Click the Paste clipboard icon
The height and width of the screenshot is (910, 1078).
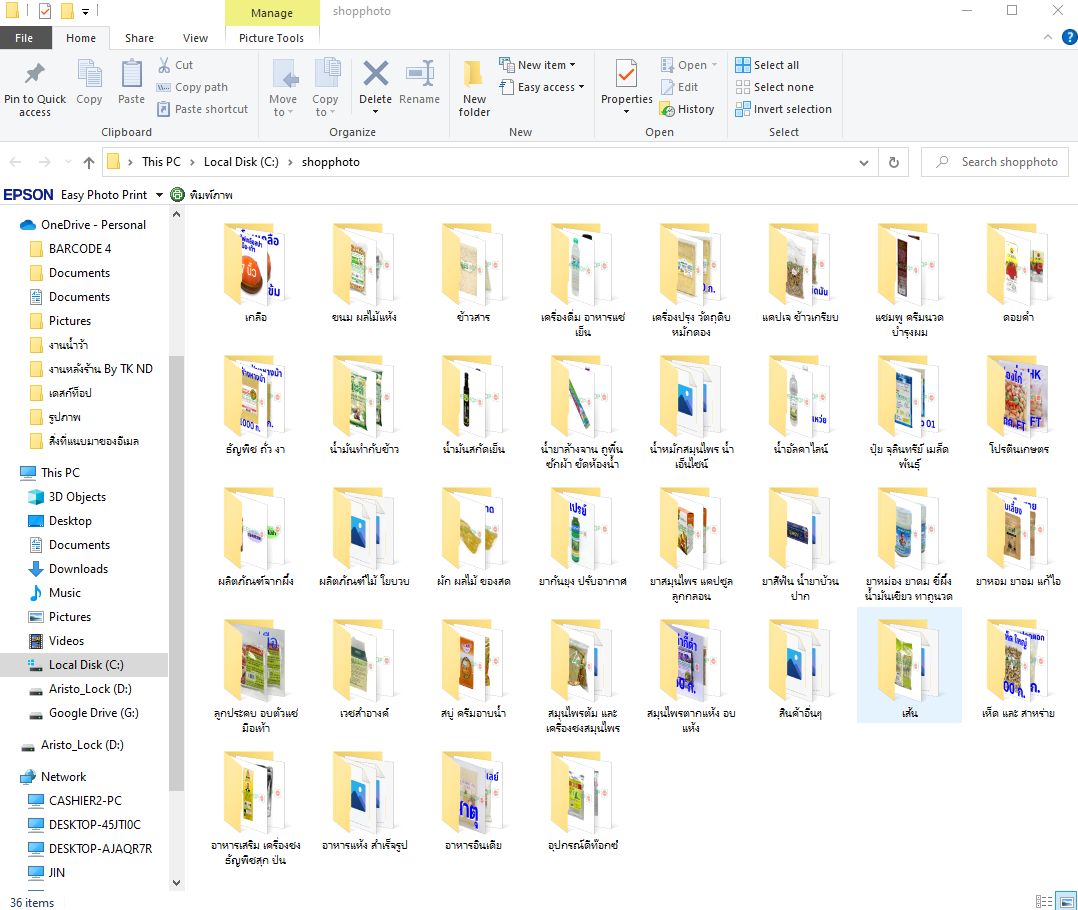[x=131, y=75]
